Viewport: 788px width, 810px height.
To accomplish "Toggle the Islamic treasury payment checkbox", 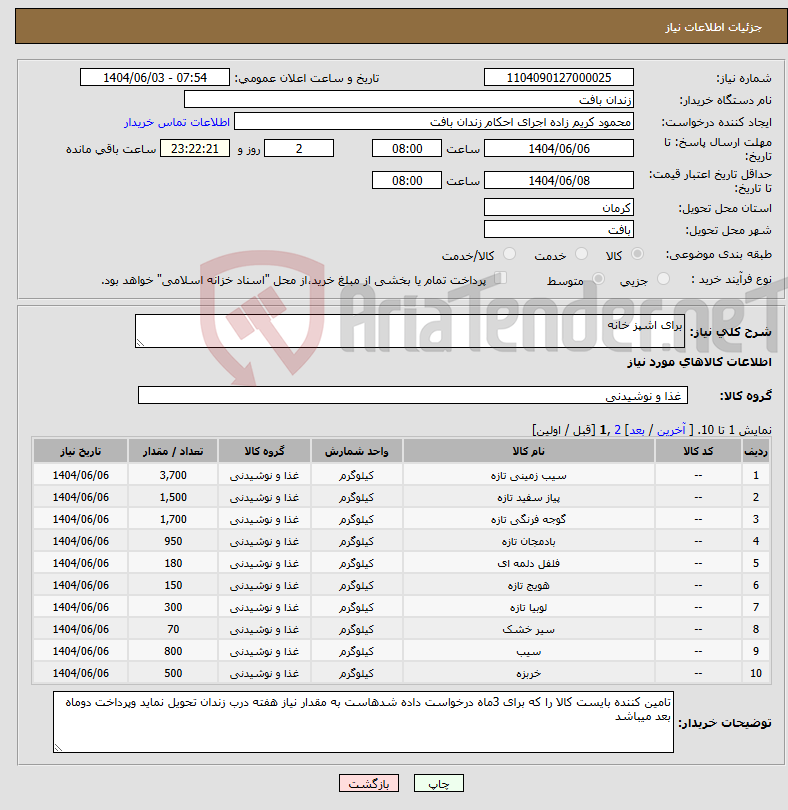I will 500,278.
